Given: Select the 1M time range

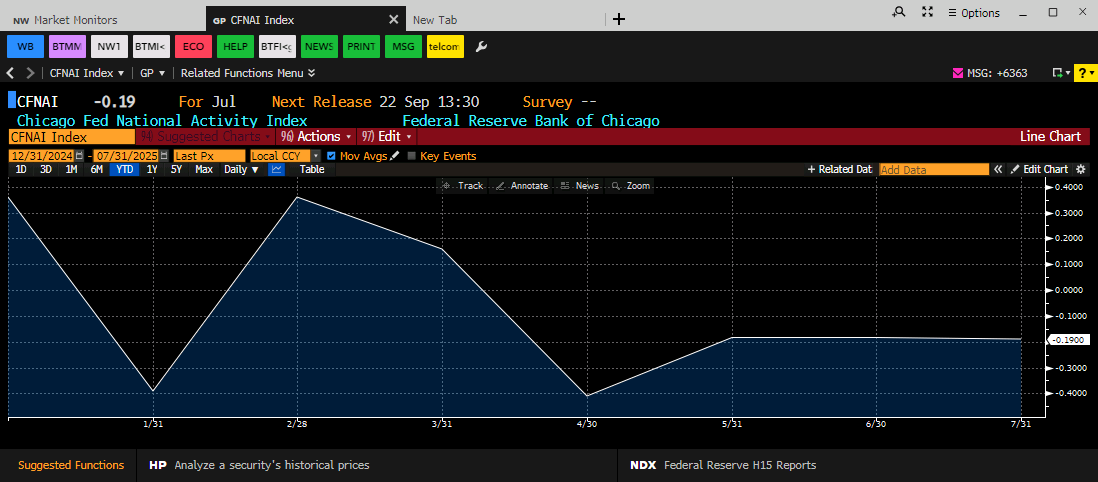Looking at the screenshot, I should tap(71, 169).
